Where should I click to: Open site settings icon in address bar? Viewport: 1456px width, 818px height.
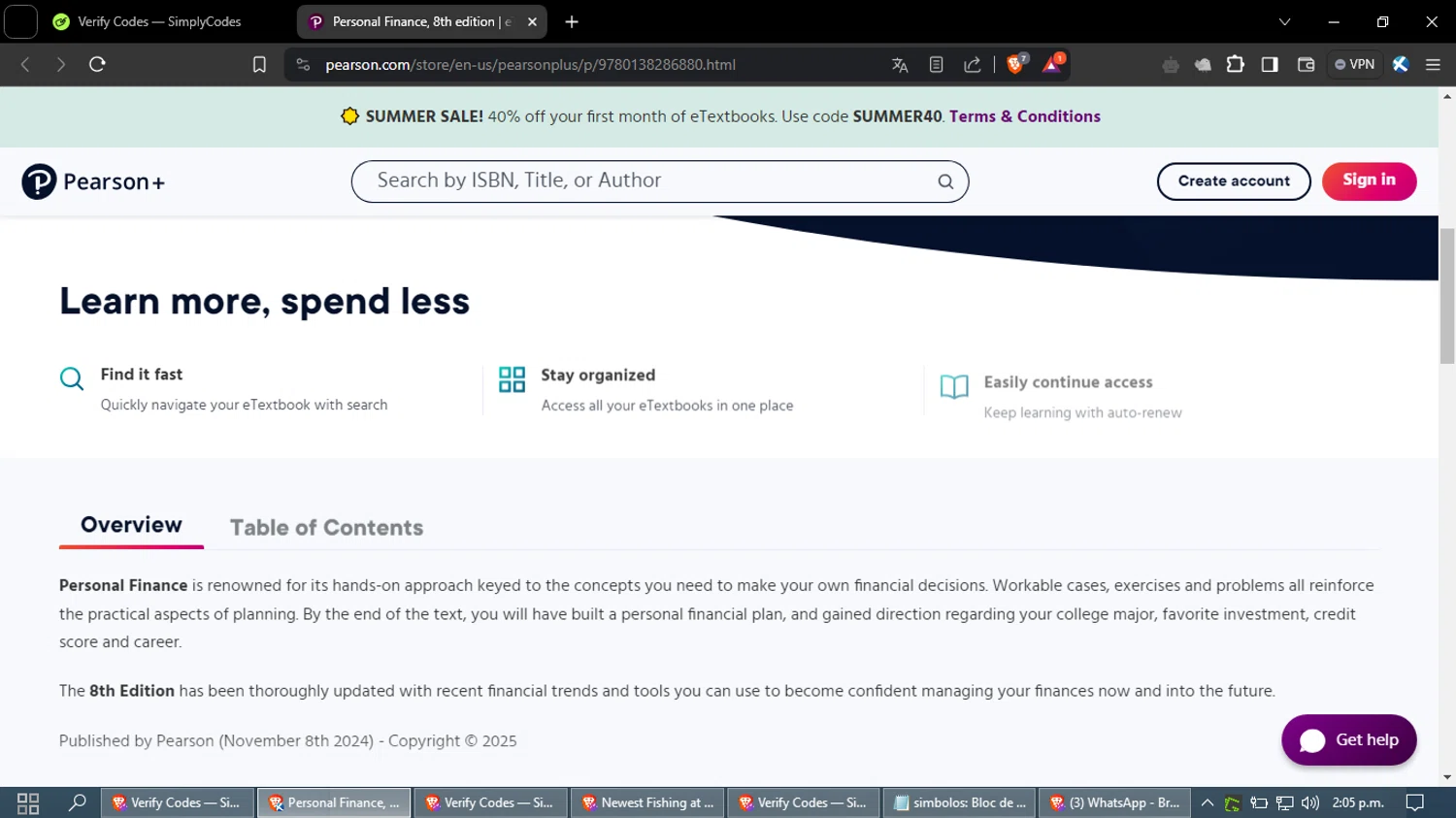(303, 64)
